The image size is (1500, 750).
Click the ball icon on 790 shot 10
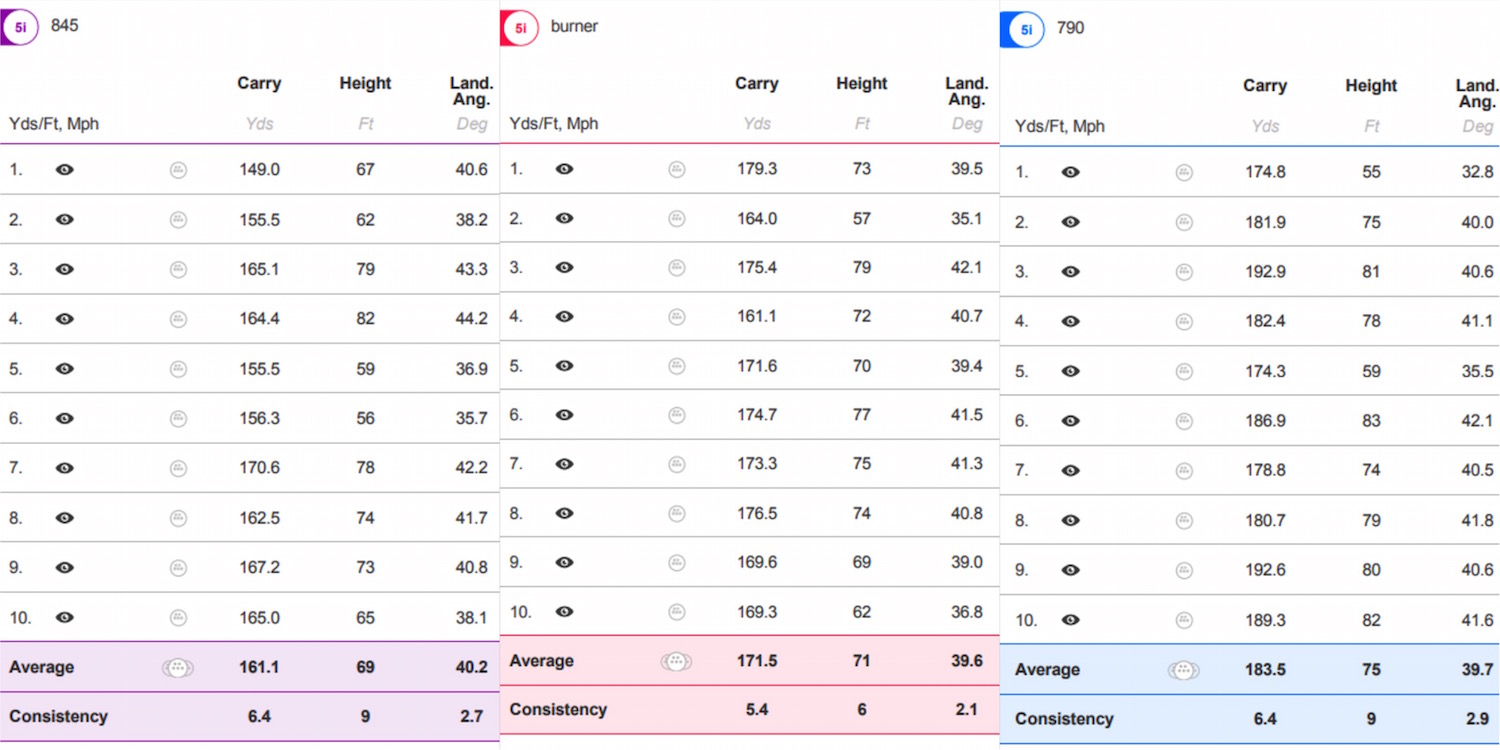(1184, 620)
